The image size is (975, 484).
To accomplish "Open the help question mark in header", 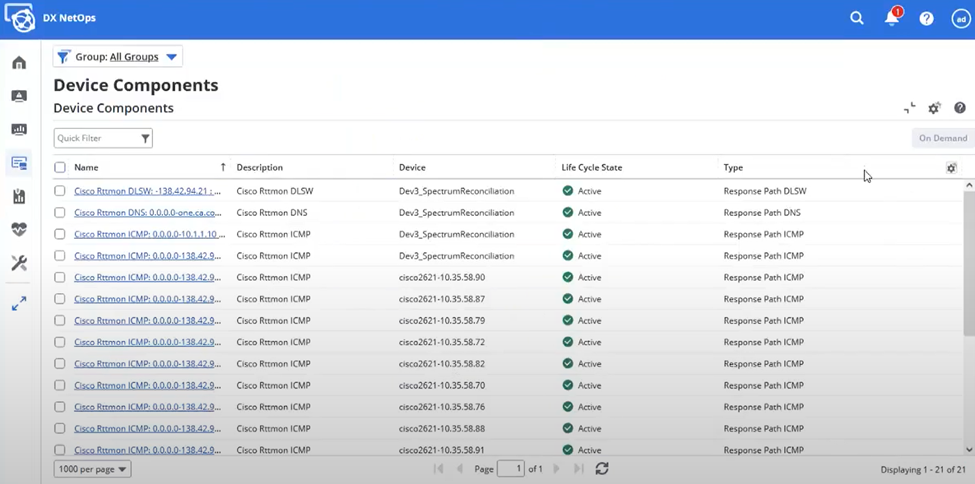I will click(926, 18).
